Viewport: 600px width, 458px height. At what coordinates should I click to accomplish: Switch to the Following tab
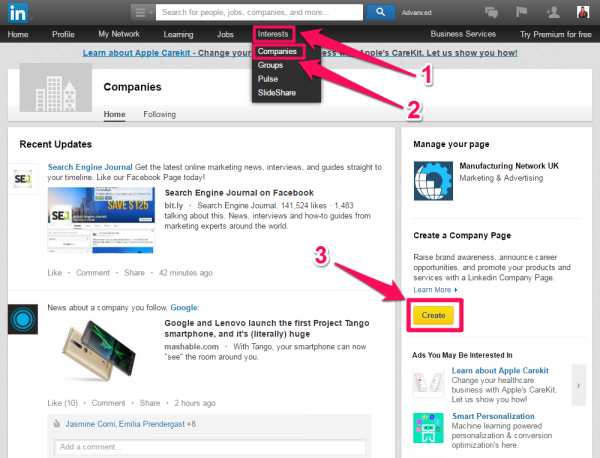tap(160, 114)
